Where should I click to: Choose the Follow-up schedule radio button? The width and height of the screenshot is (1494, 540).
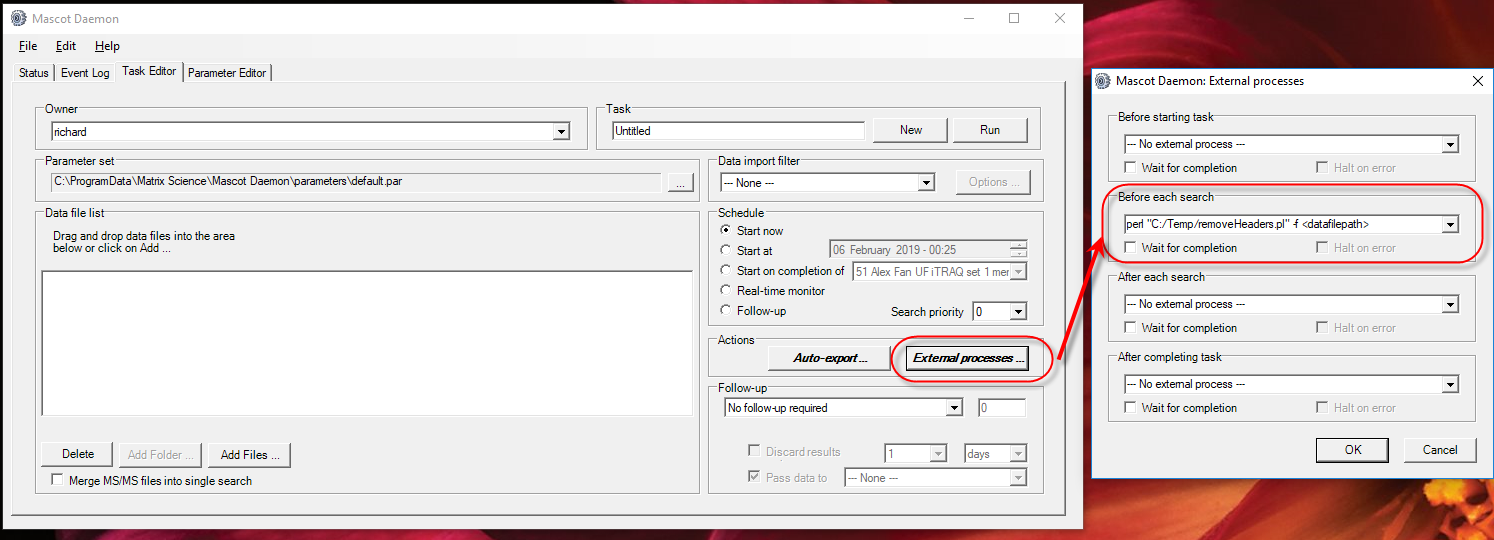coord(727,311)
